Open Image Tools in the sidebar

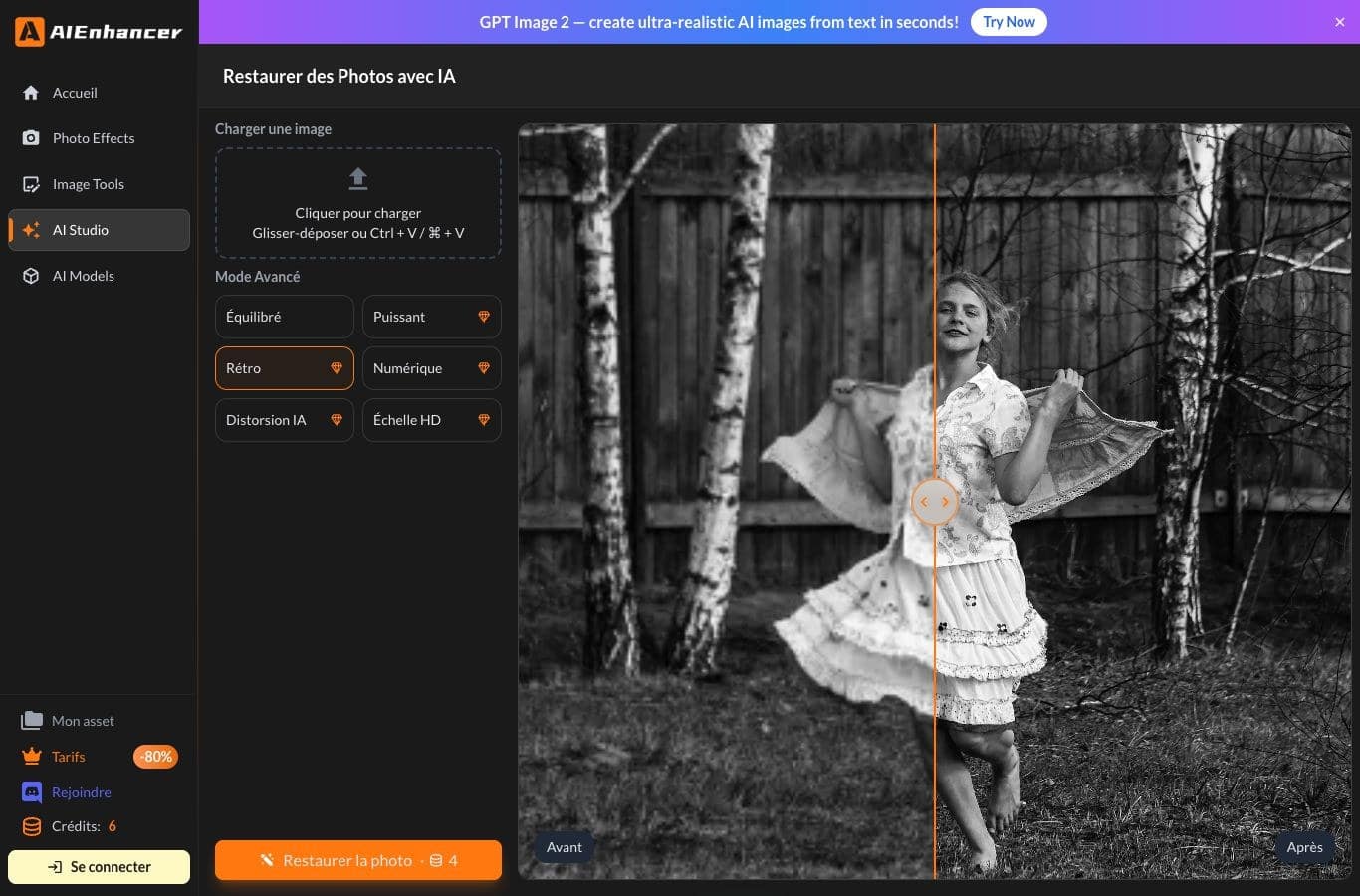click(99, 184)
